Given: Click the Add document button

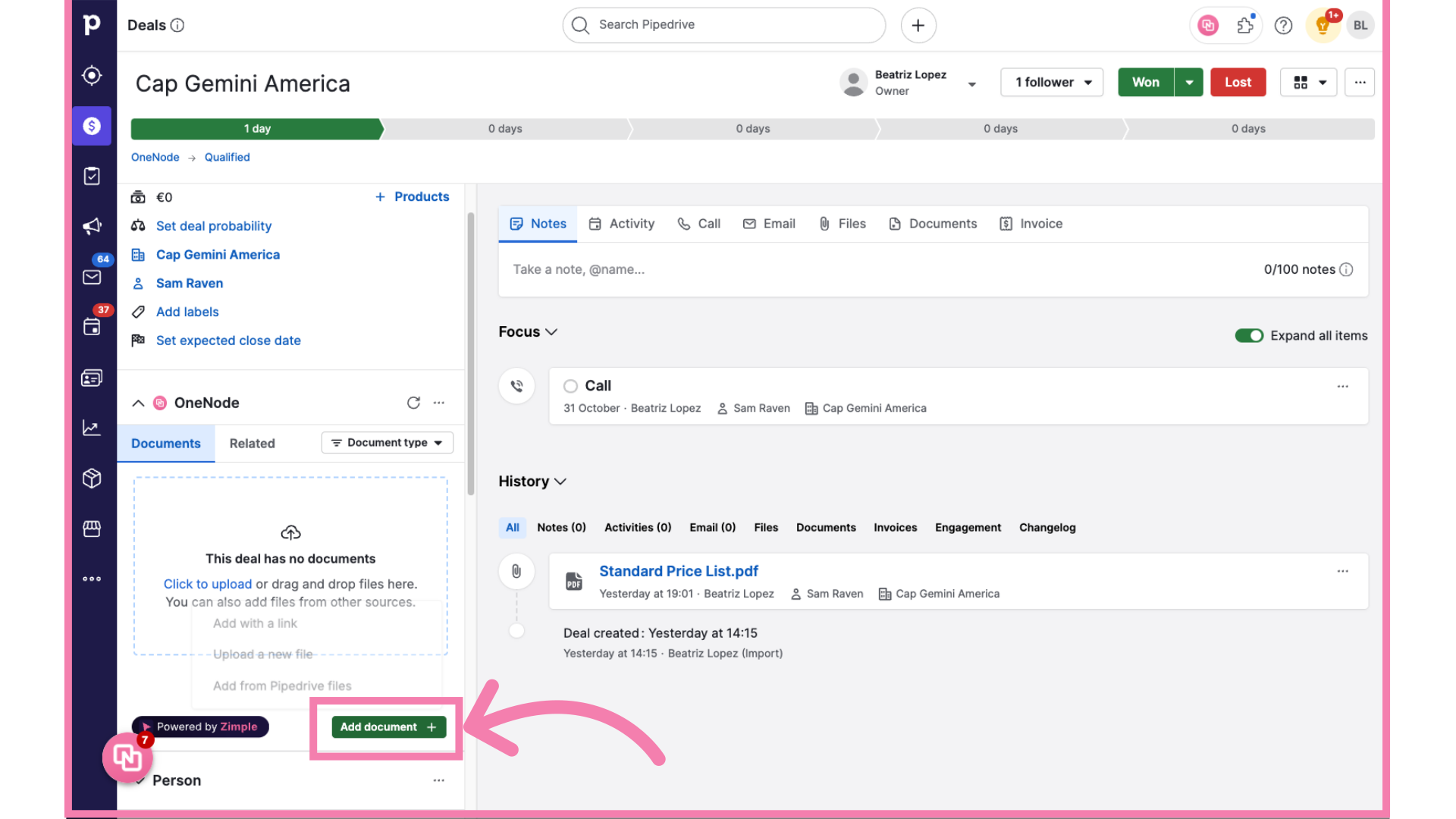Looking at the screenshot, I should pyautogui.click(x=388, y=727).
